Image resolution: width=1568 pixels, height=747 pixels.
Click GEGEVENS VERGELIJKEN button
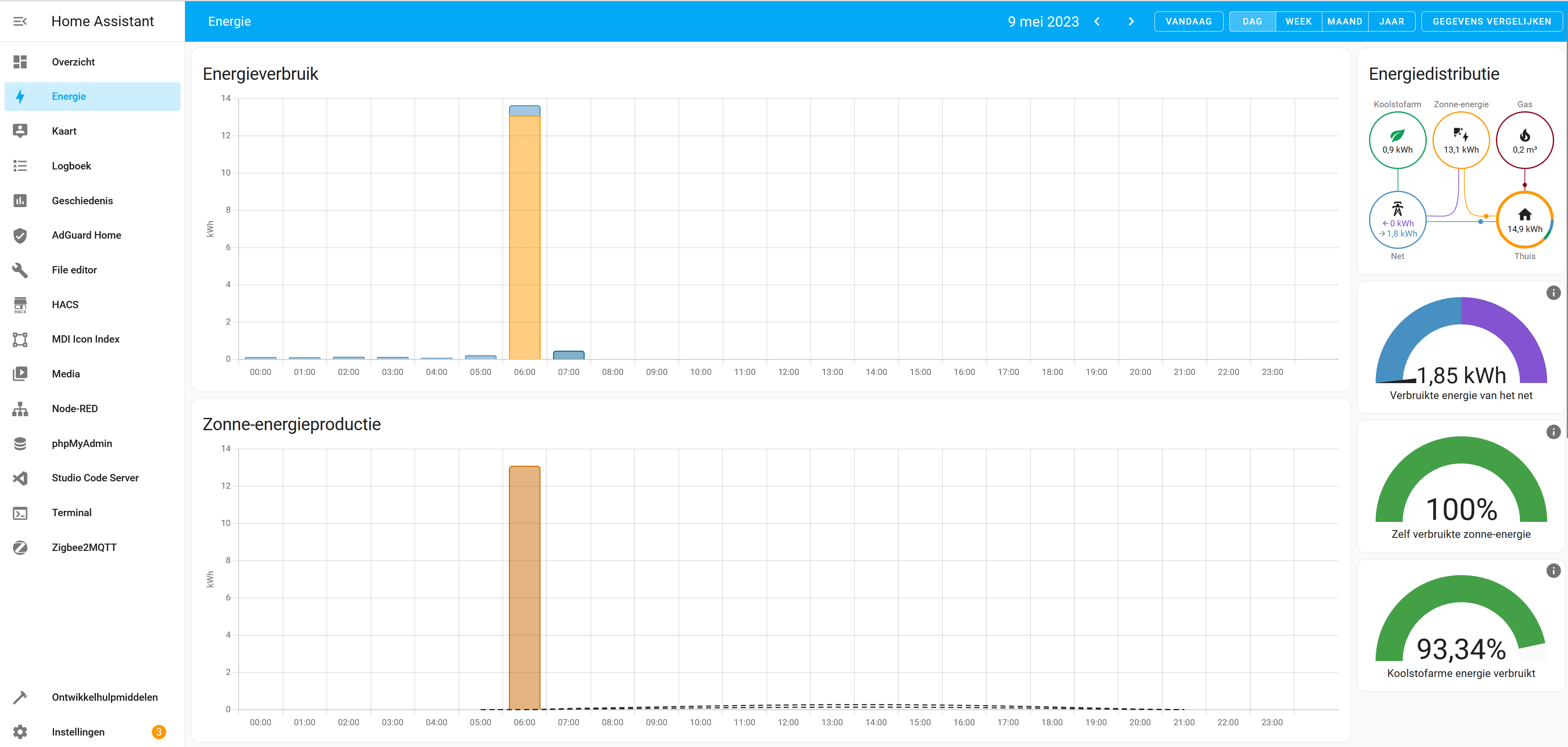coord(1491,21)
